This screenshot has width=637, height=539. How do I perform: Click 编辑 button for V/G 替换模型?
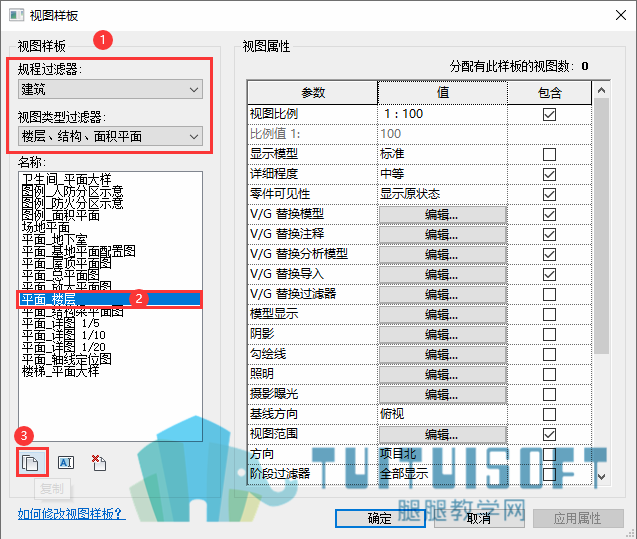click(x=442, y=214)
